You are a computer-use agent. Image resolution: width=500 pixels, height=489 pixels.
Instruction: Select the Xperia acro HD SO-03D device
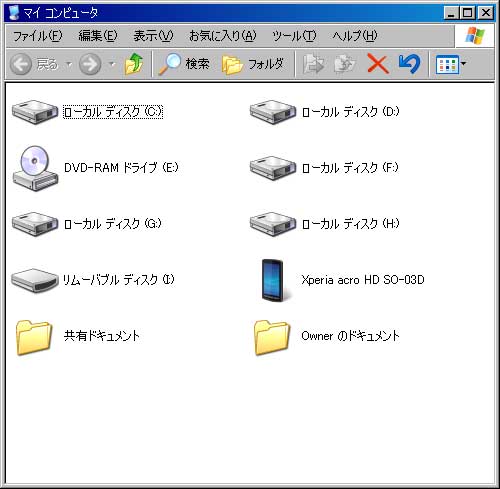(342, 280)
